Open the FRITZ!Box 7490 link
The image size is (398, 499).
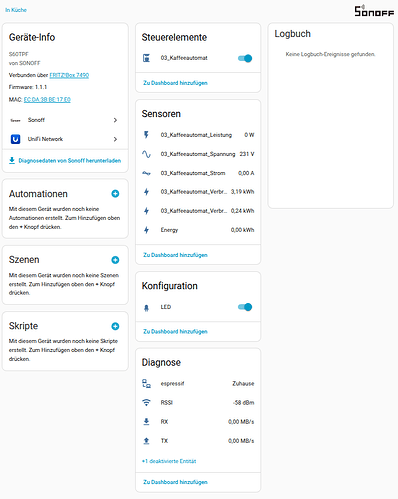69,75
